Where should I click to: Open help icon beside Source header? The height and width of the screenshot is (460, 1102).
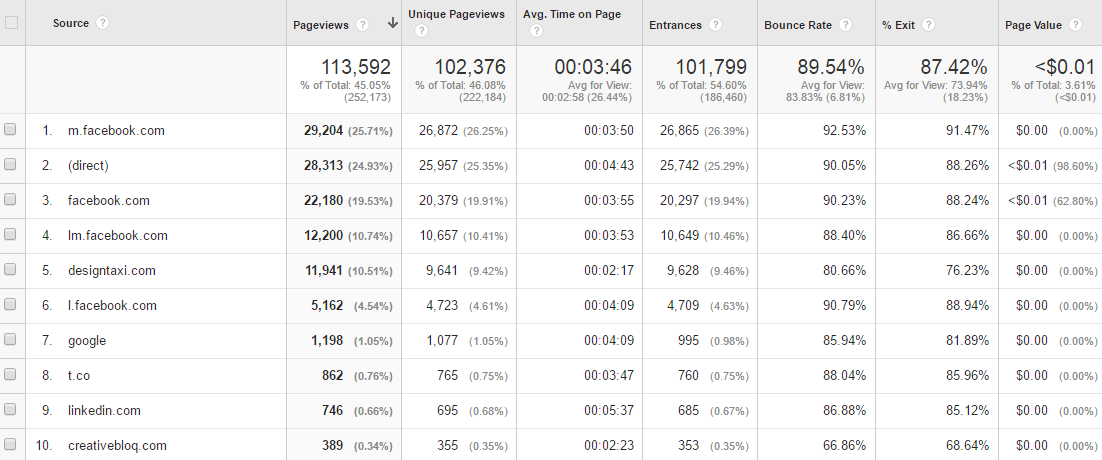click(x=103, y=22)
